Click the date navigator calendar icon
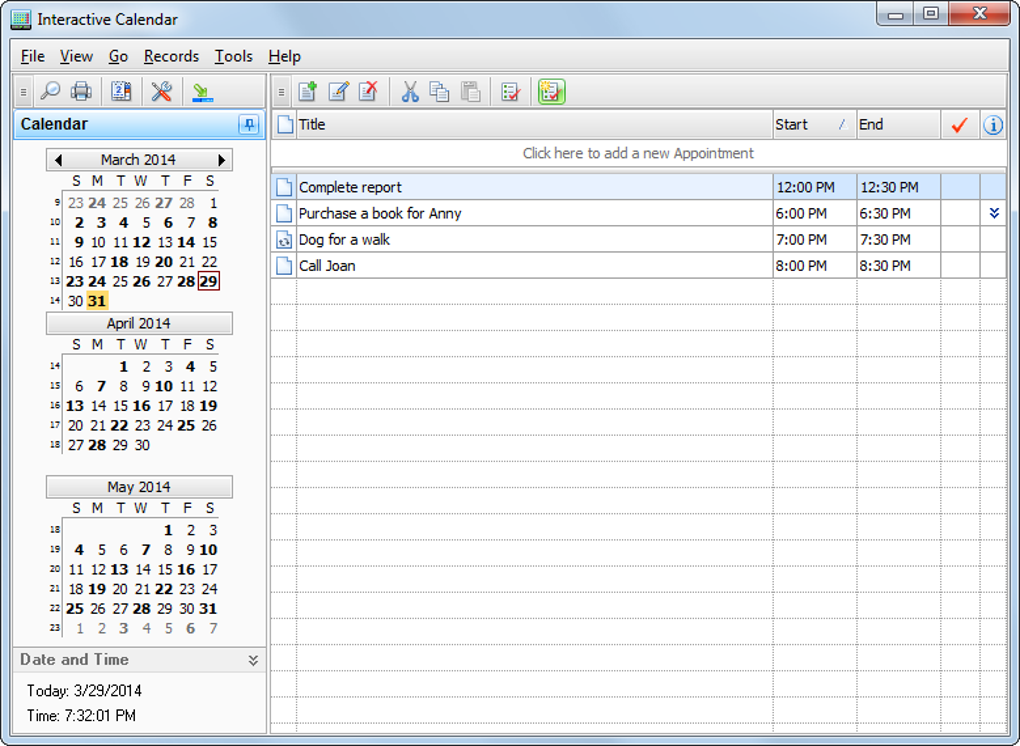1020x746 pixels. tap(121, 91)
